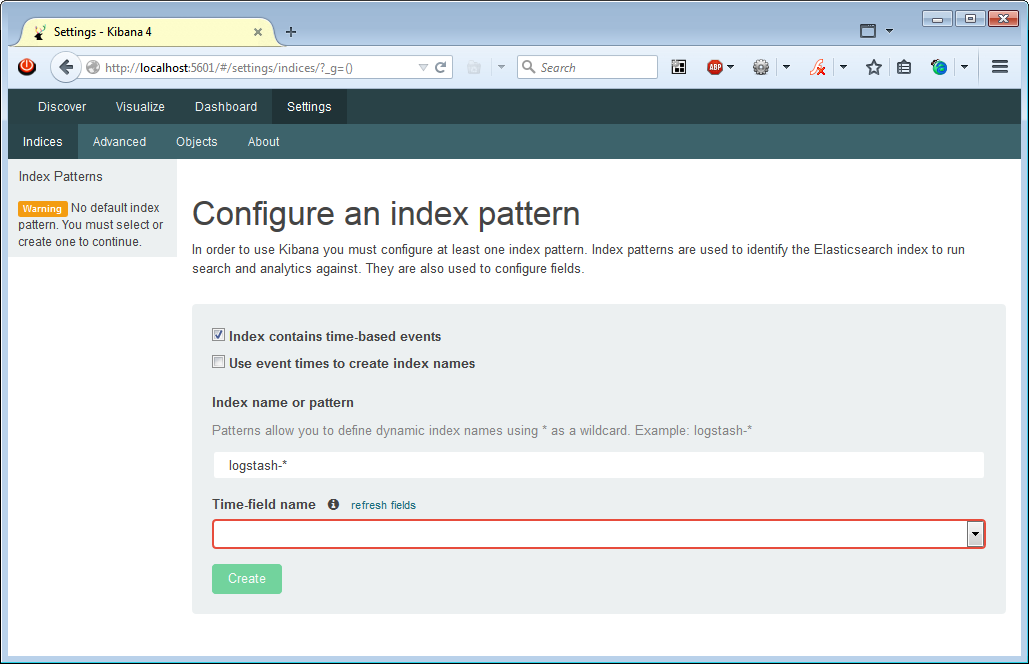The width and height of the screenshot is (1029, 664).
Task: Reload the page using the refresh icon
Action: (x=441, y=67)
